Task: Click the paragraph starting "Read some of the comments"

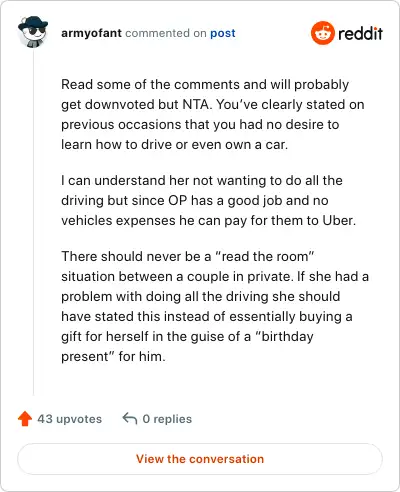Action: pos(213,115)
